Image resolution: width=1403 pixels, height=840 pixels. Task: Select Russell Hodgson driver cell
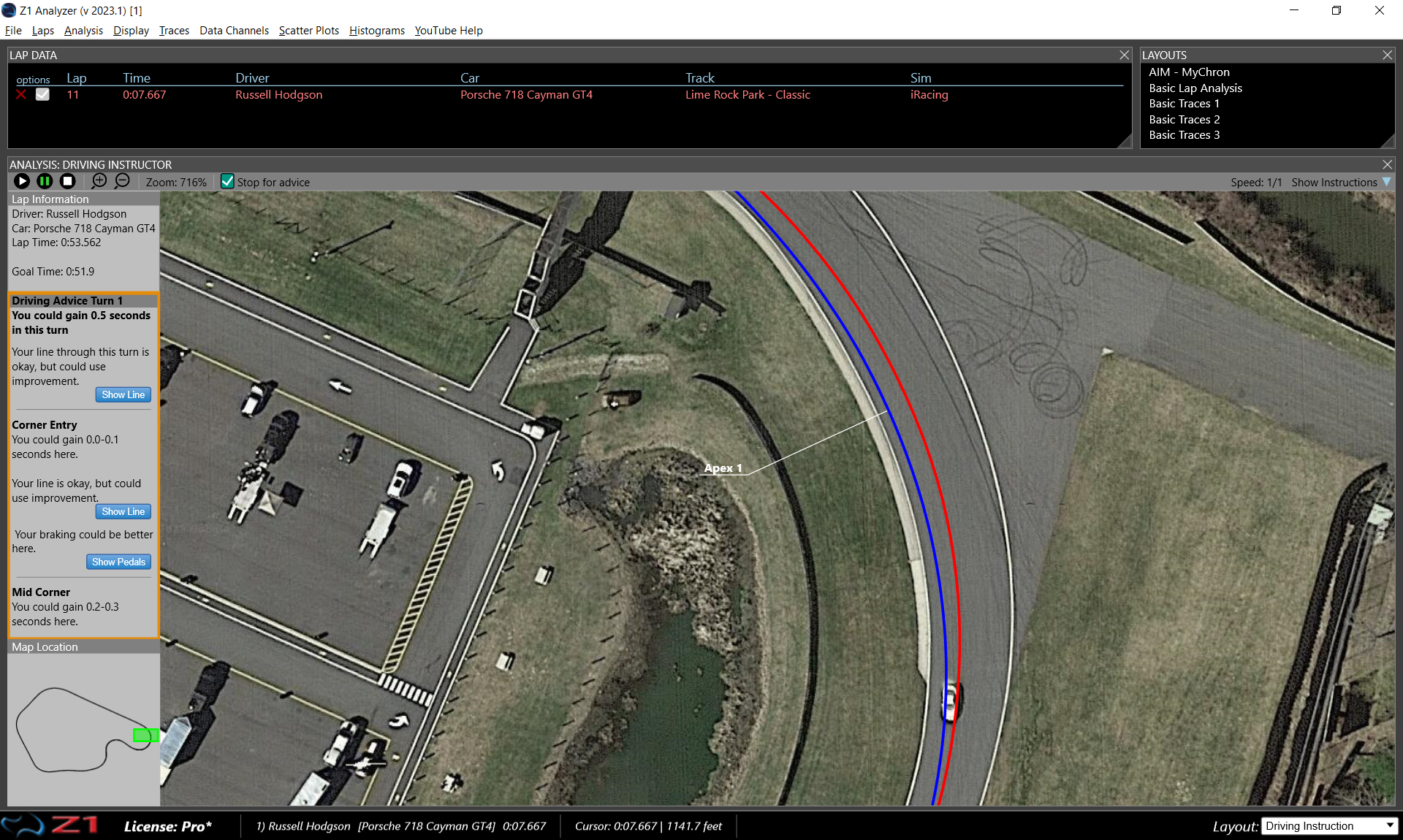point(278,95)
